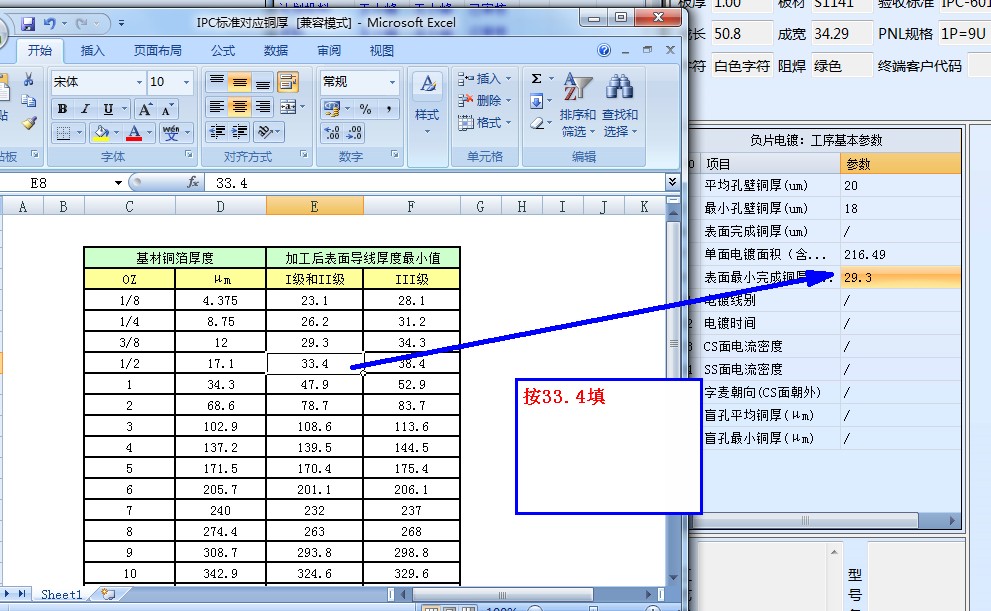The width and height of the screenshot is (991, 611).
Task: Open the 常规 number format dropdown
Action: coord(392,82)
